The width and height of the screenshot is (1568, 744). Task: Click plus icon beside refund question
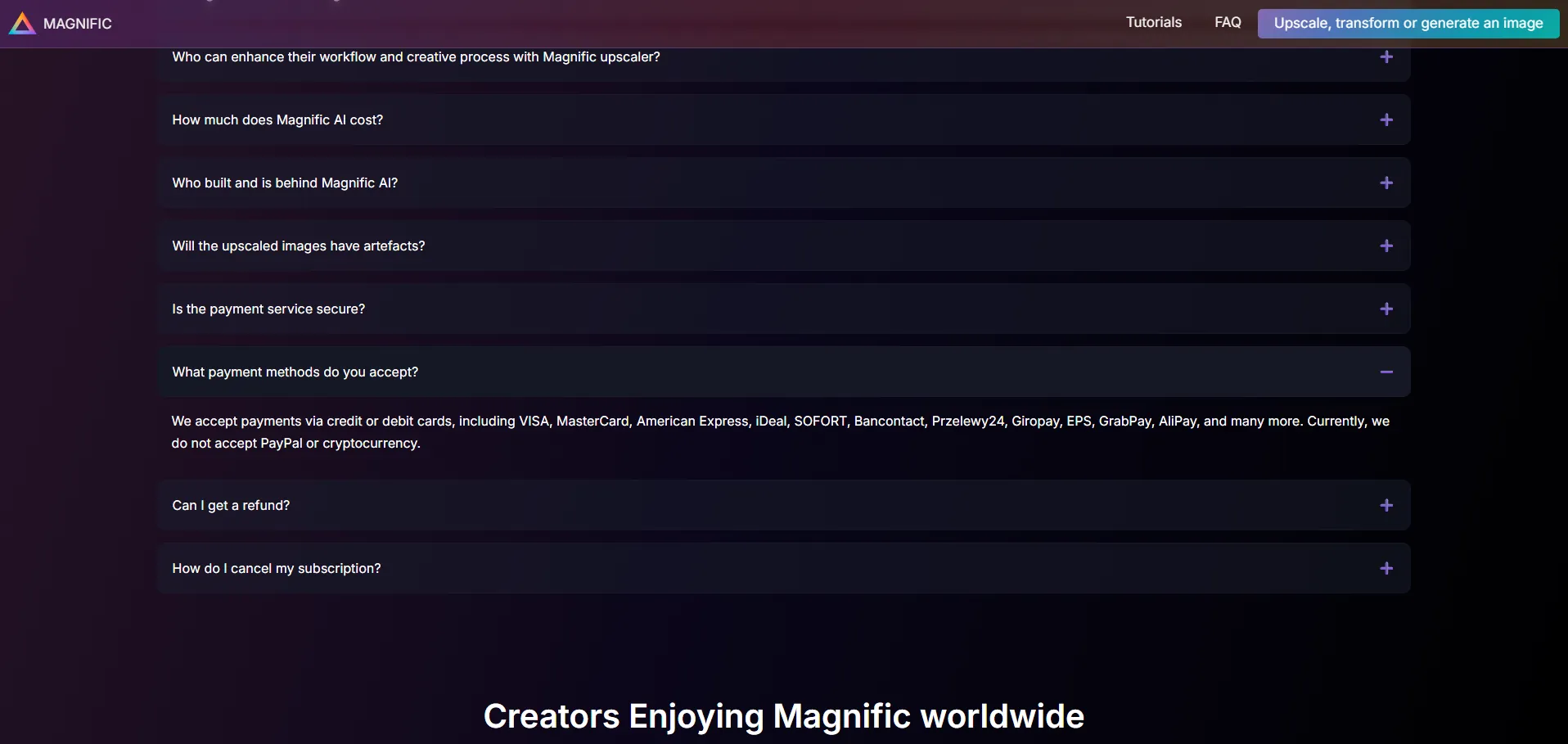coord(1386,506)
